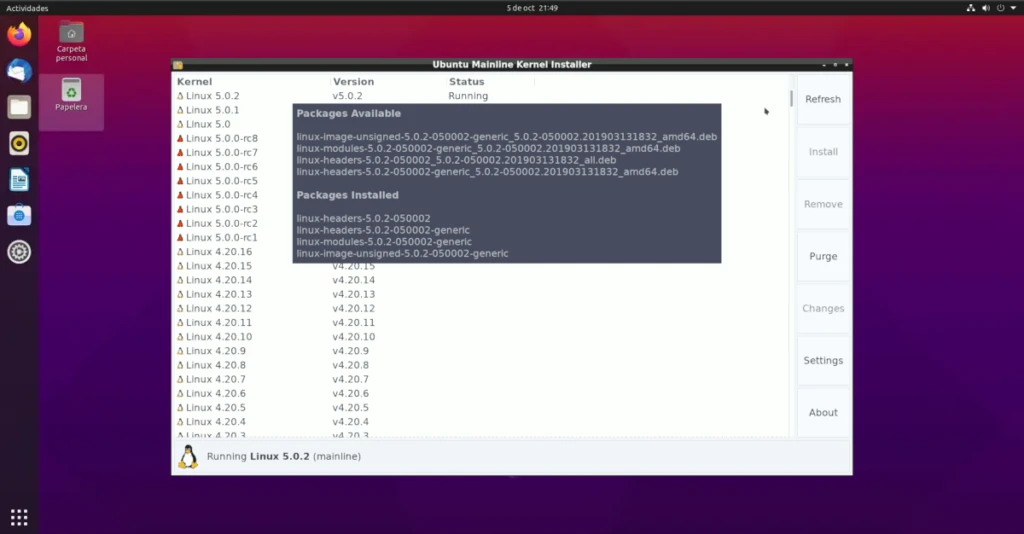The height and width of the screenshot is (534, 1024).
Task: Select the Linux 4.20.7 row
Action: [x=481, y=379]
